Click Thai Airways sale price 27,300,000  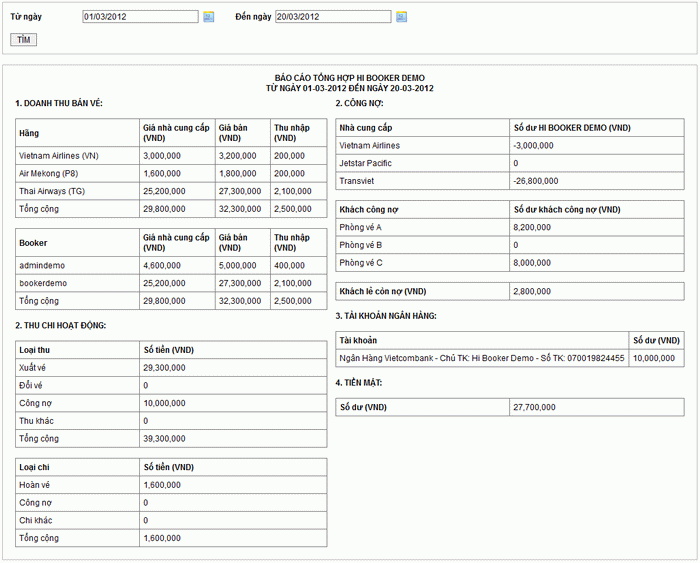(x=240, y=191)
